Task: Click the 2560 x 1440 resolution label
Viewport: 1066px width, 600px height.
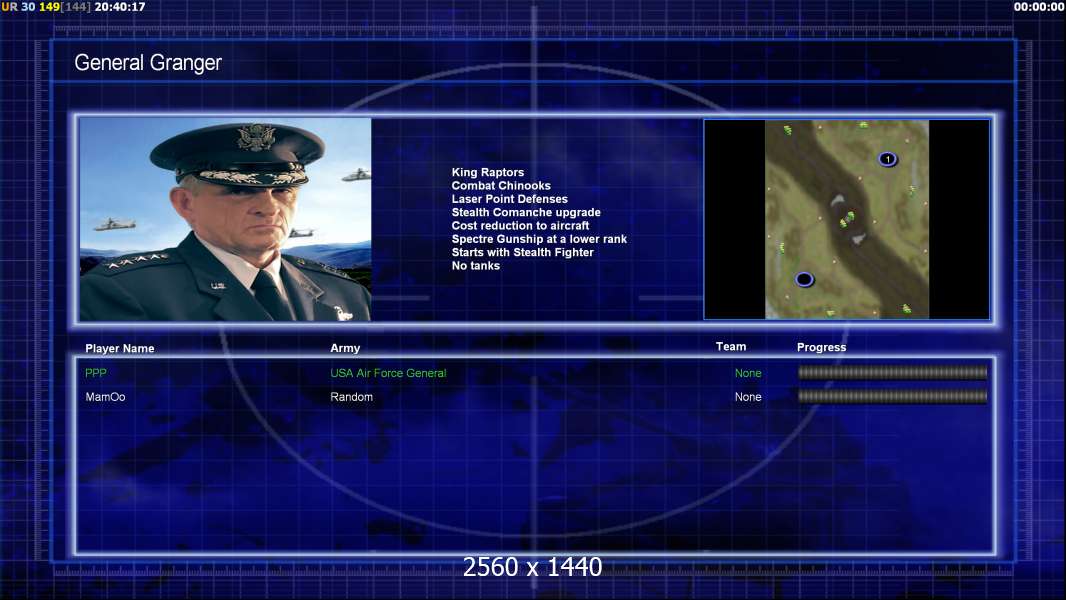Action: click(532, 567)
